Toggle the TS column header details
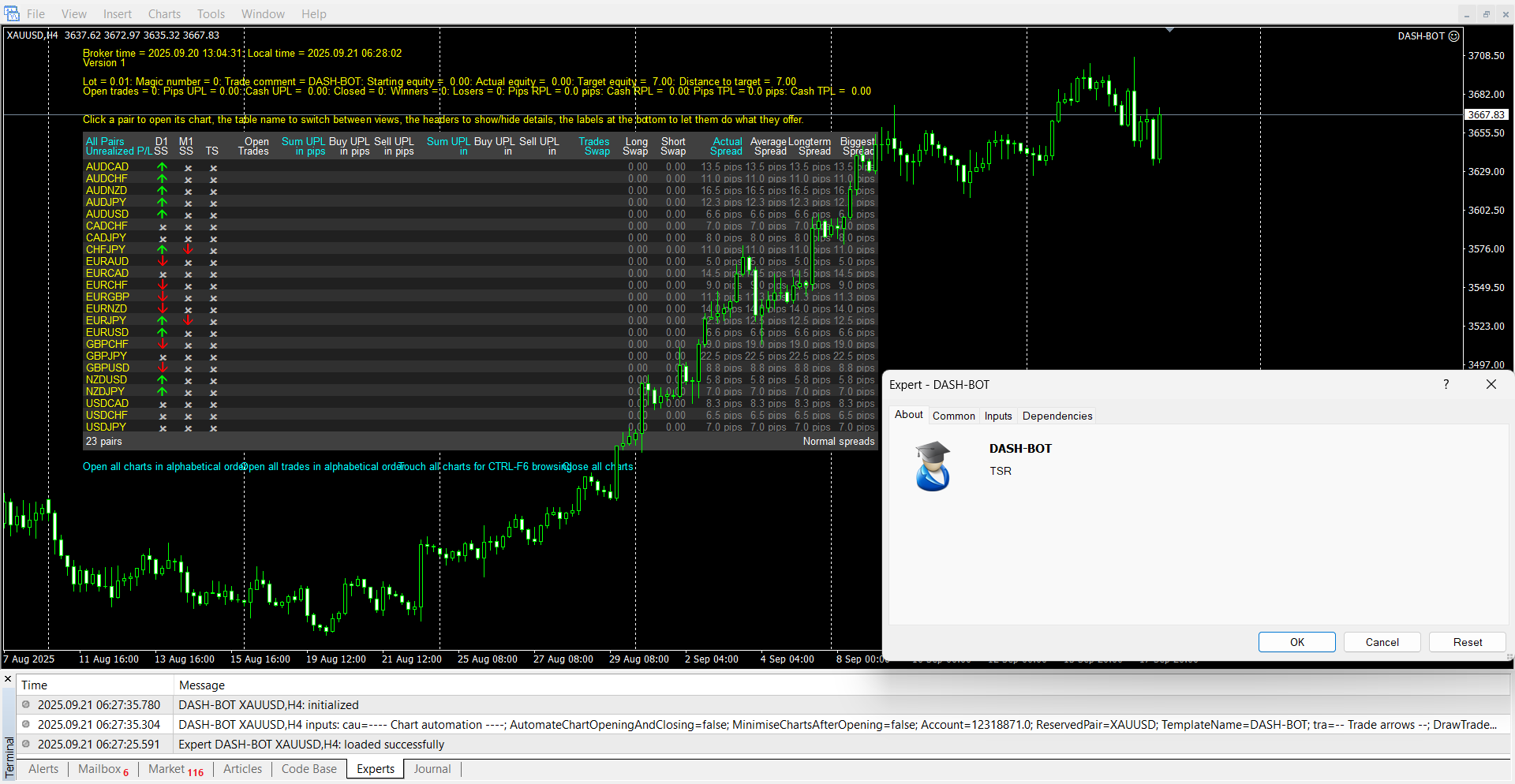 211,151
